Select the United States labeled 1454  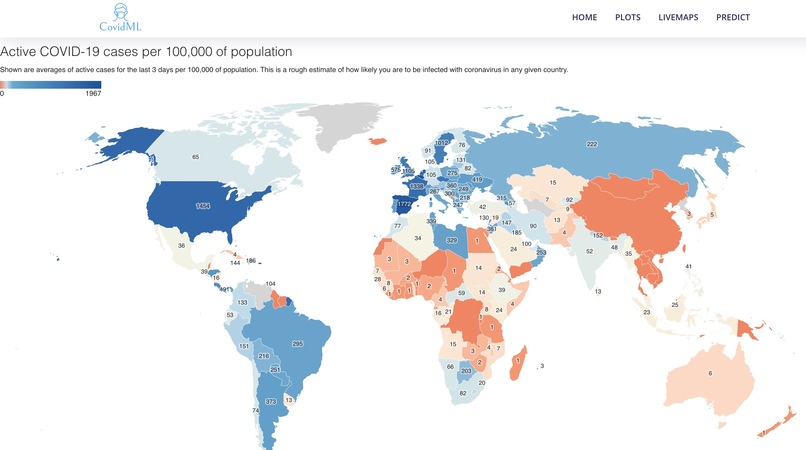pyautogui.click(x=203, y=206)
